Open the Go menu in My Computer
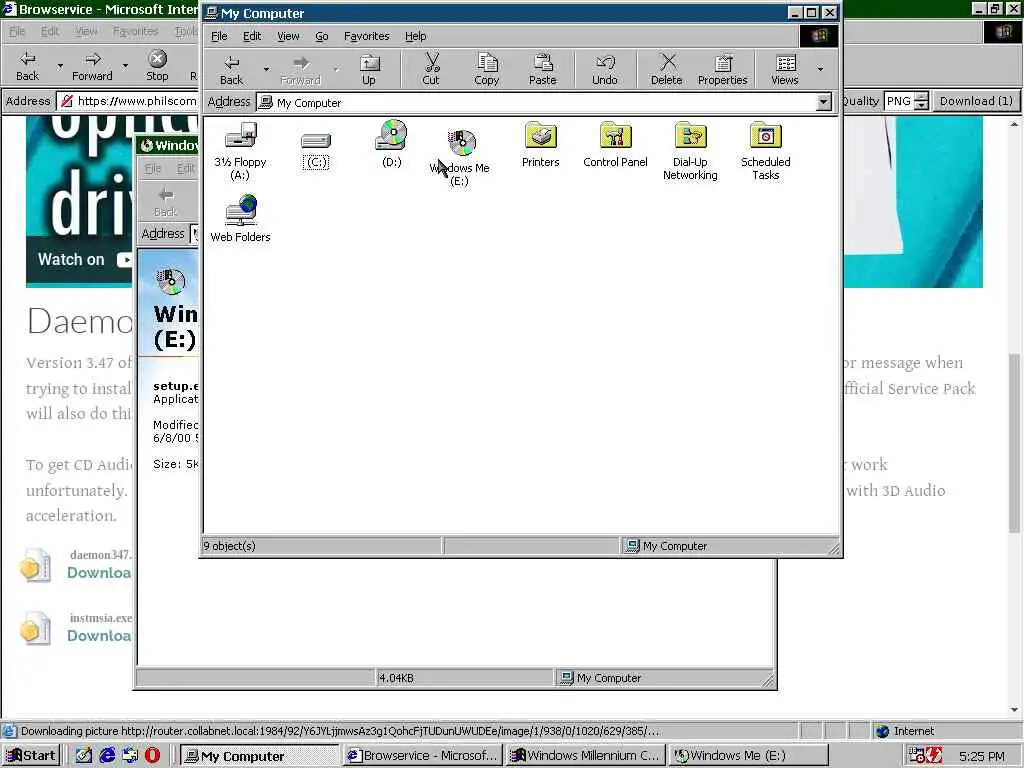The height and width of the screenshot is (768, 1024). (322, 36)
